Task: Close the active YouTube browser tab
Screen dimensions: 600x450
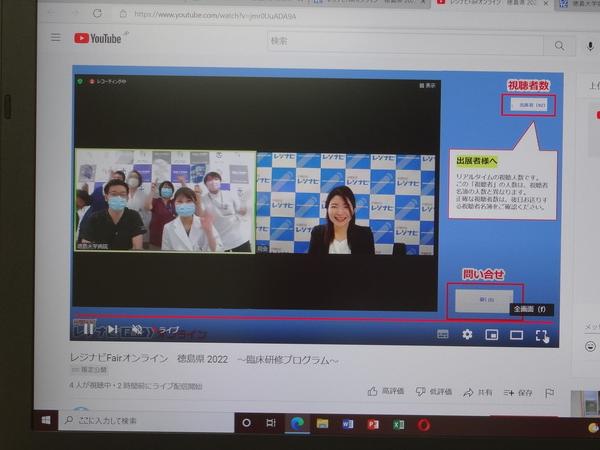Action: click(x=546, y=3)
